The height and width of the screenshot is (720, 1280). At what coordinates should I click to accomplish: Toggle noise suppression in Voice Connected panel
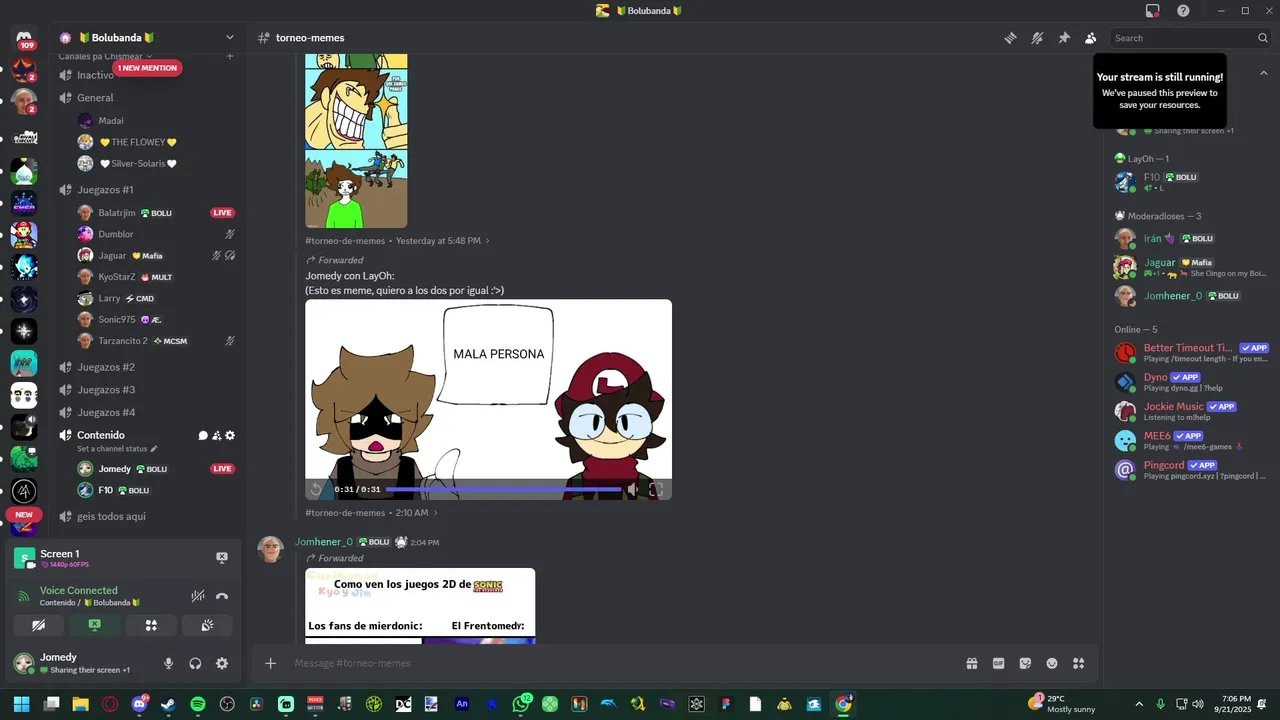click(198, 596)
